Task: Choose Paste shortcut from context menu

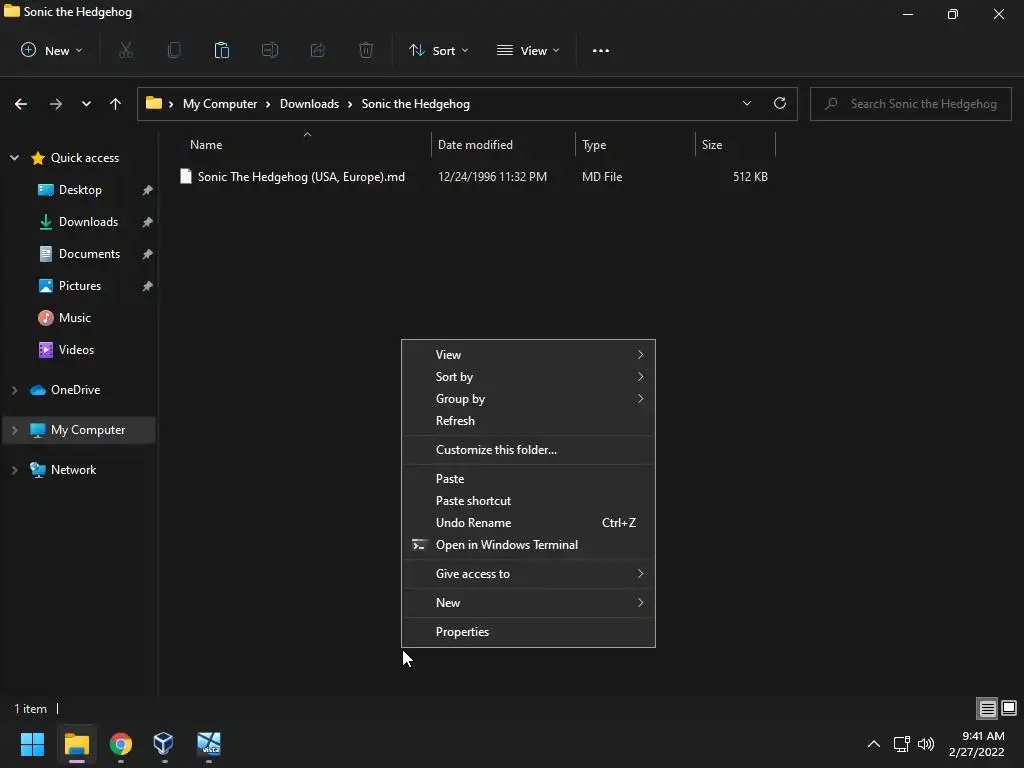Action: (x=528, y=501)
